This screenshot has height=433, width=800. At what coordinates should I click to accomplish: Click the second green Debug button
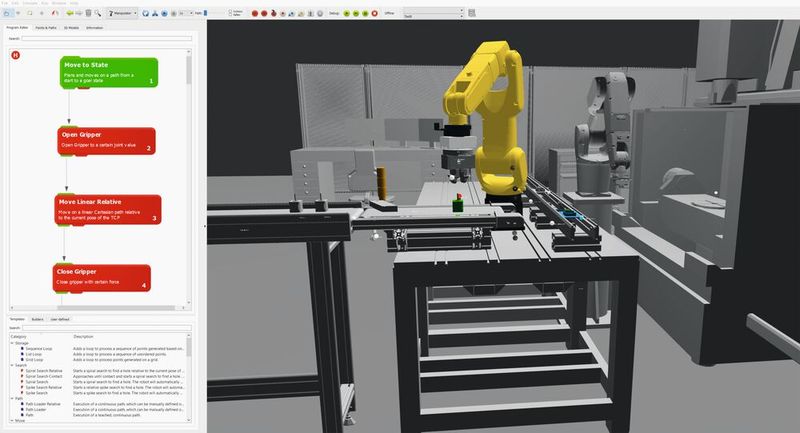tap(356, 13)
